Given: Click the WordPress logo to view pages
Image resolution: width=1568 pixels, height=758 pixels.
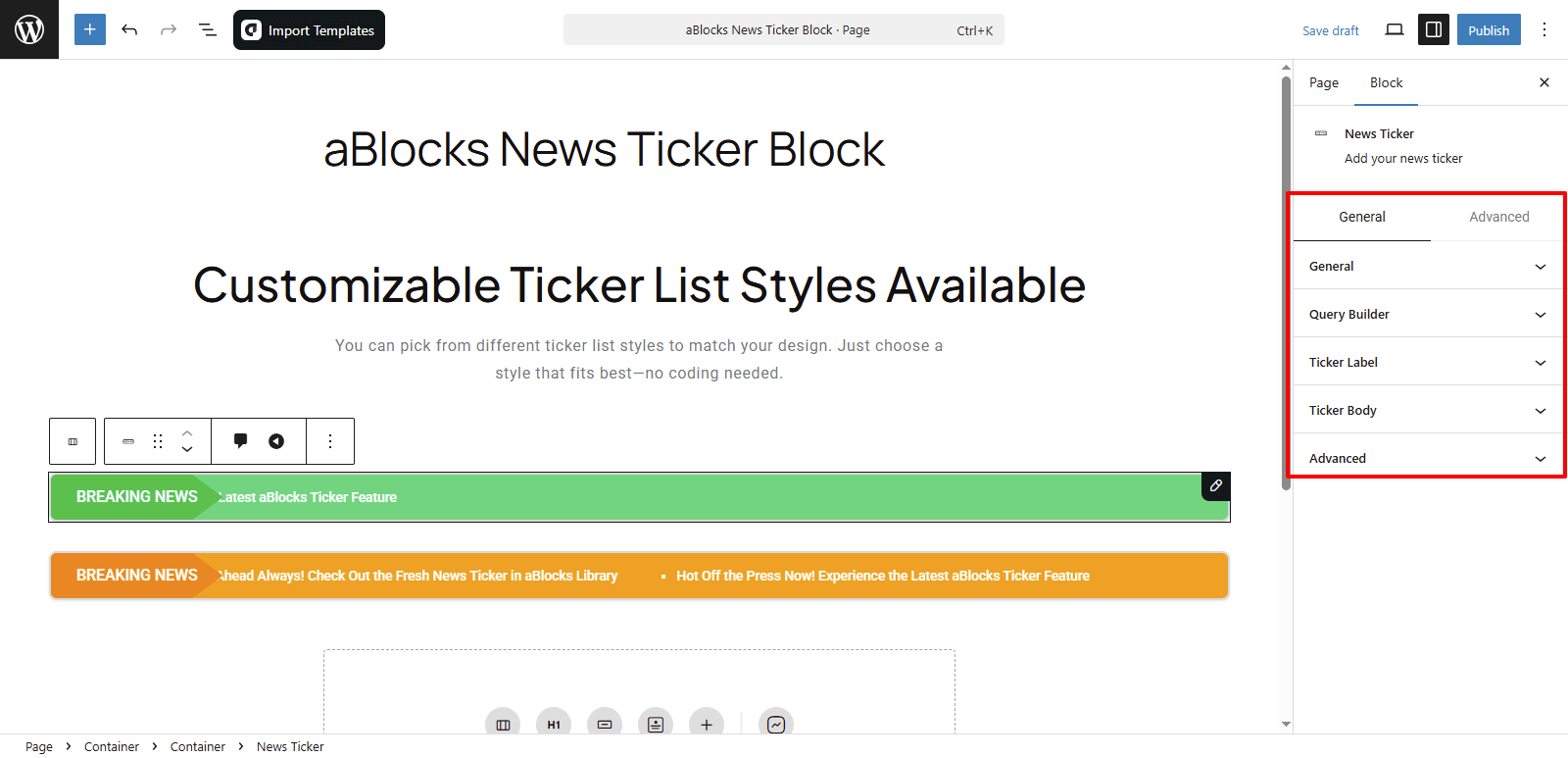Looking at the screenshot, I should (29, 29).
